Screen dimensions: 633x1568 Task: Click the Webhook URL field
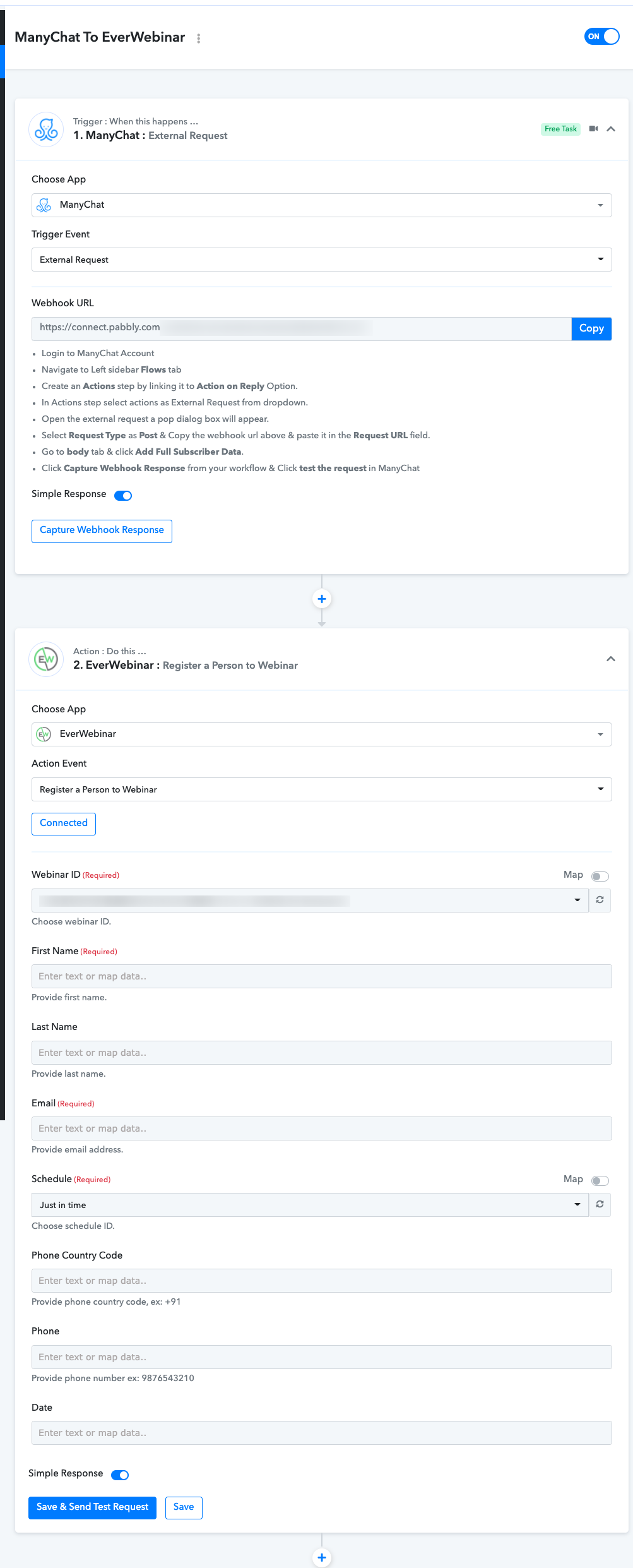(302, 328)
